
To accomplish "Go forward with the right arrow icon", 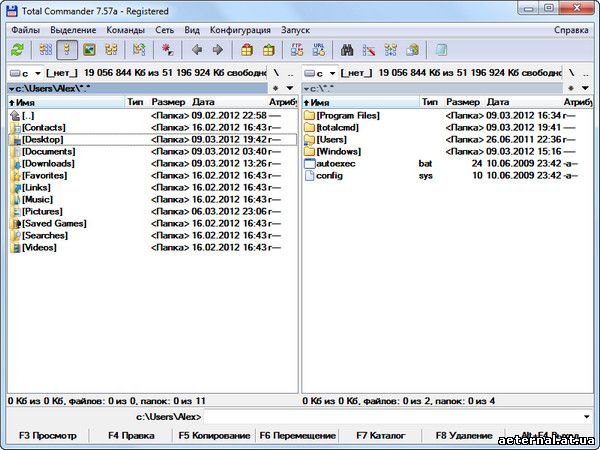I will click(218, 50).
